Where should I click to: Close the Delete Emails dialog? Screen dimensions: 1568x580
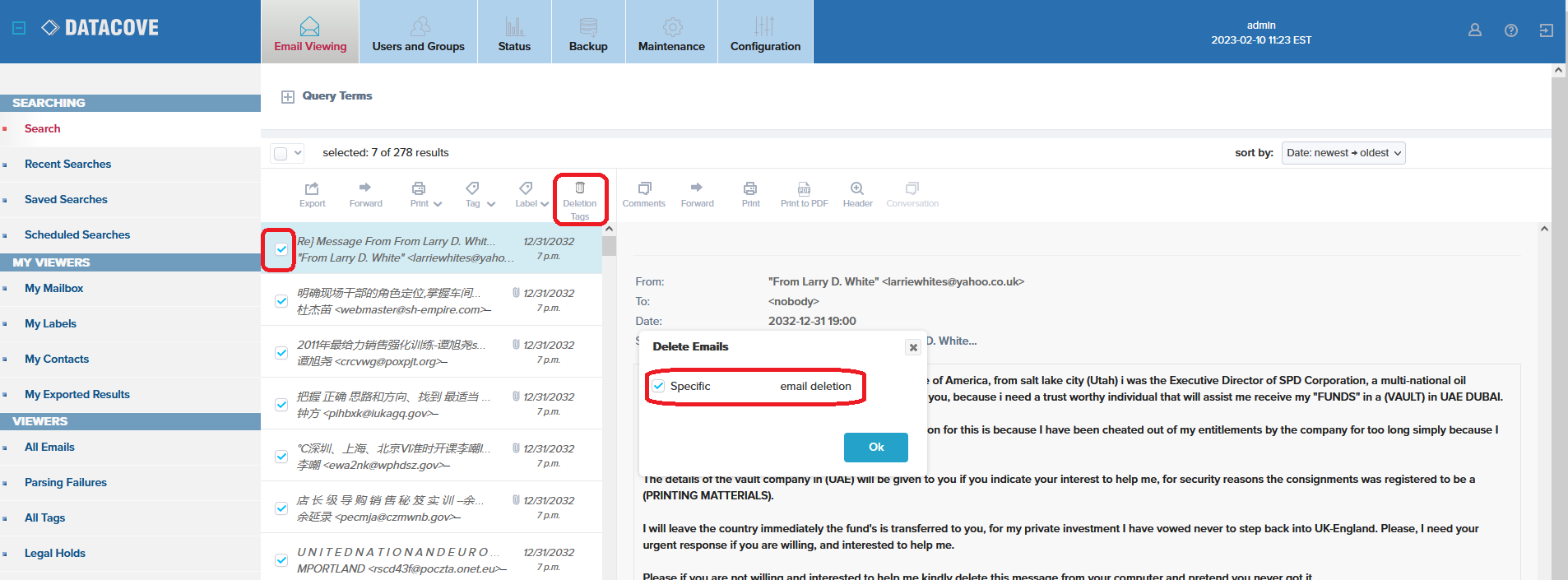tap(912, 347)
